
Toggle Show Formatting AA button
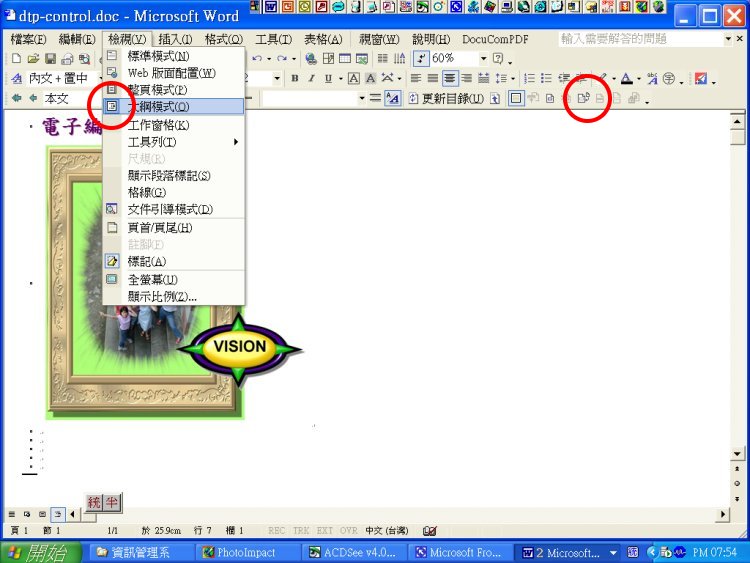pos(393,99)
